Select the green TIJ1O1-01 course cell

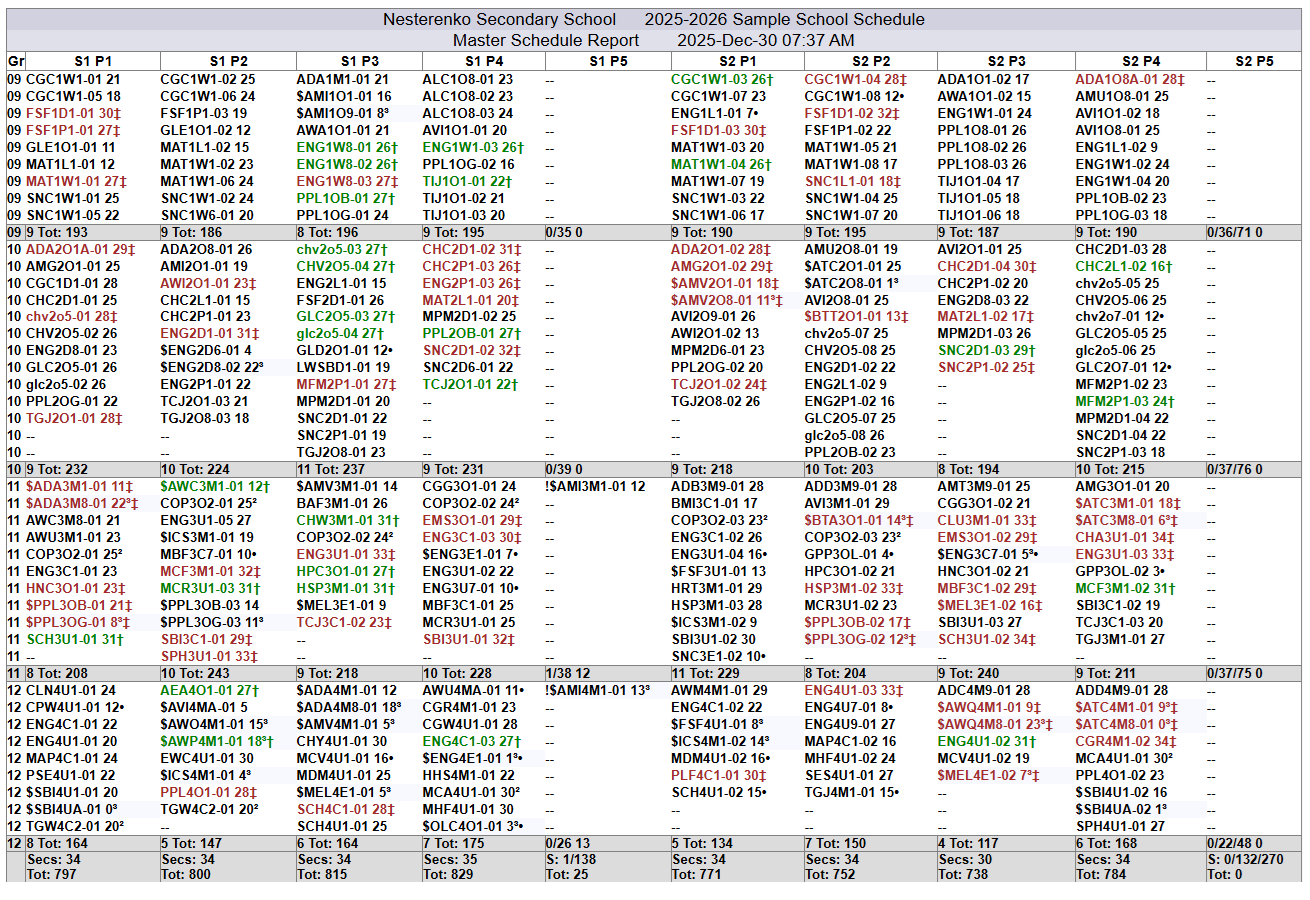coord(467,181)
